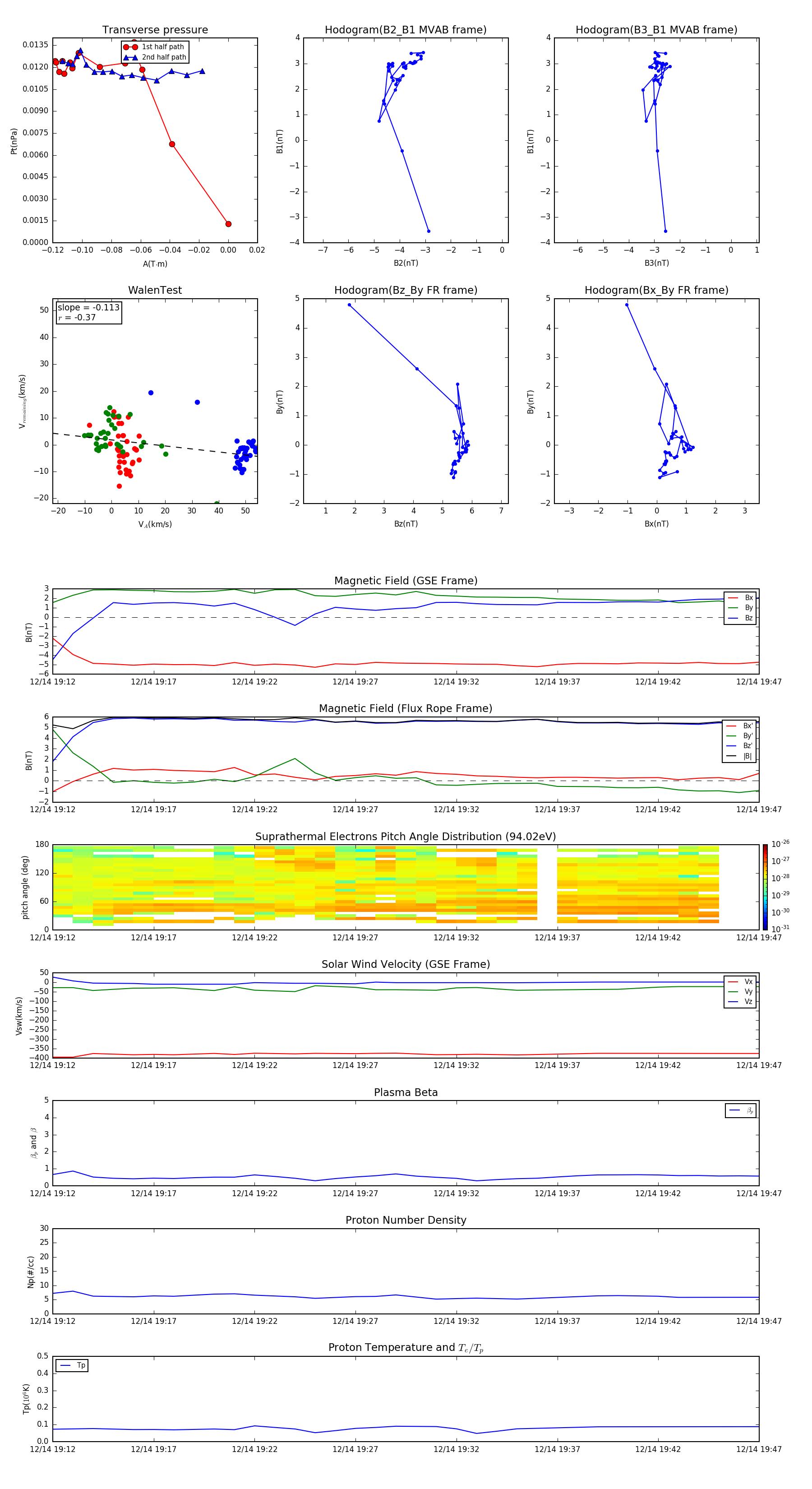Click the 'Proton Number Density' title
Image resolution: width=812 pixels, height=1489 pixels.
(x=406, y=1221)
